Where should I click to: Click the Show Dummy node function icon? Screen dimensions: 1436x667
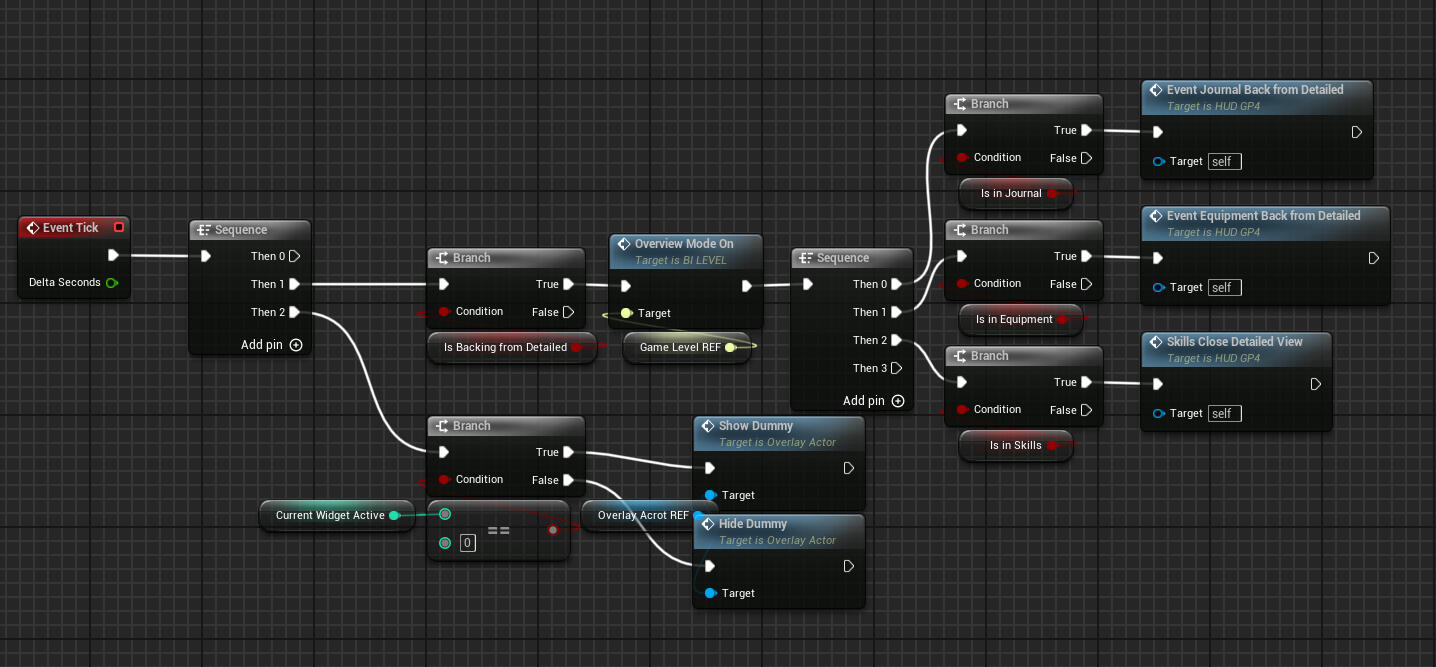tap(707, 426)
